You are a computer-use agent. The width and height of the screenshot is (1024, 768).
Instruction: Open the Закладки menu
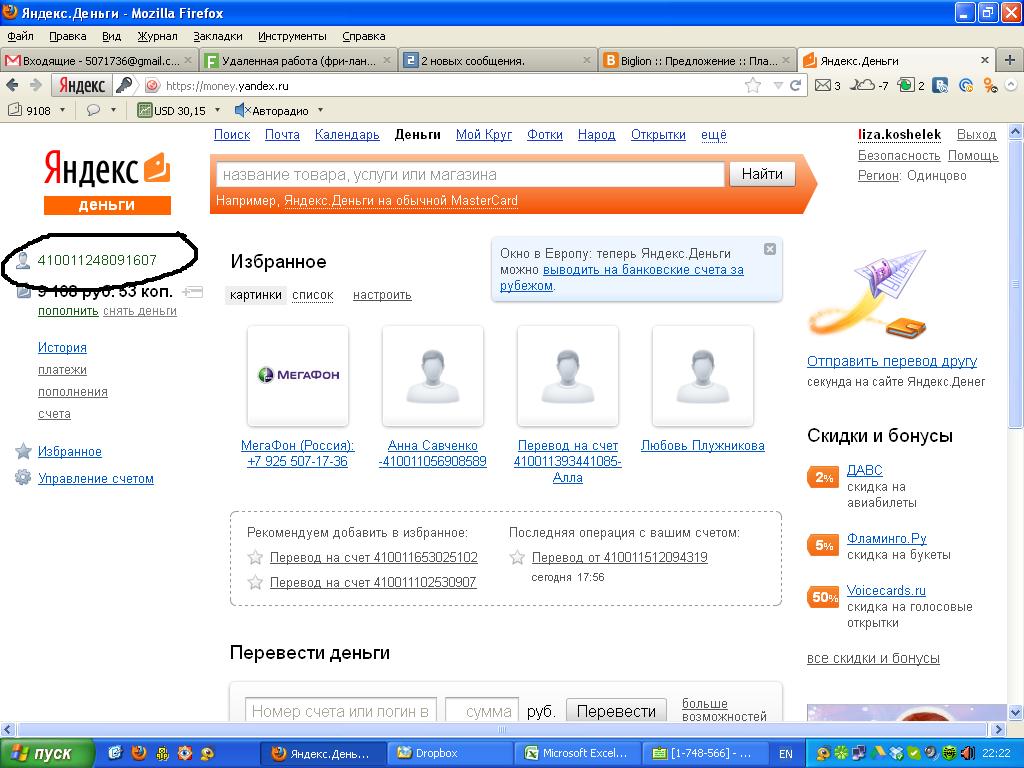[217, 36]
